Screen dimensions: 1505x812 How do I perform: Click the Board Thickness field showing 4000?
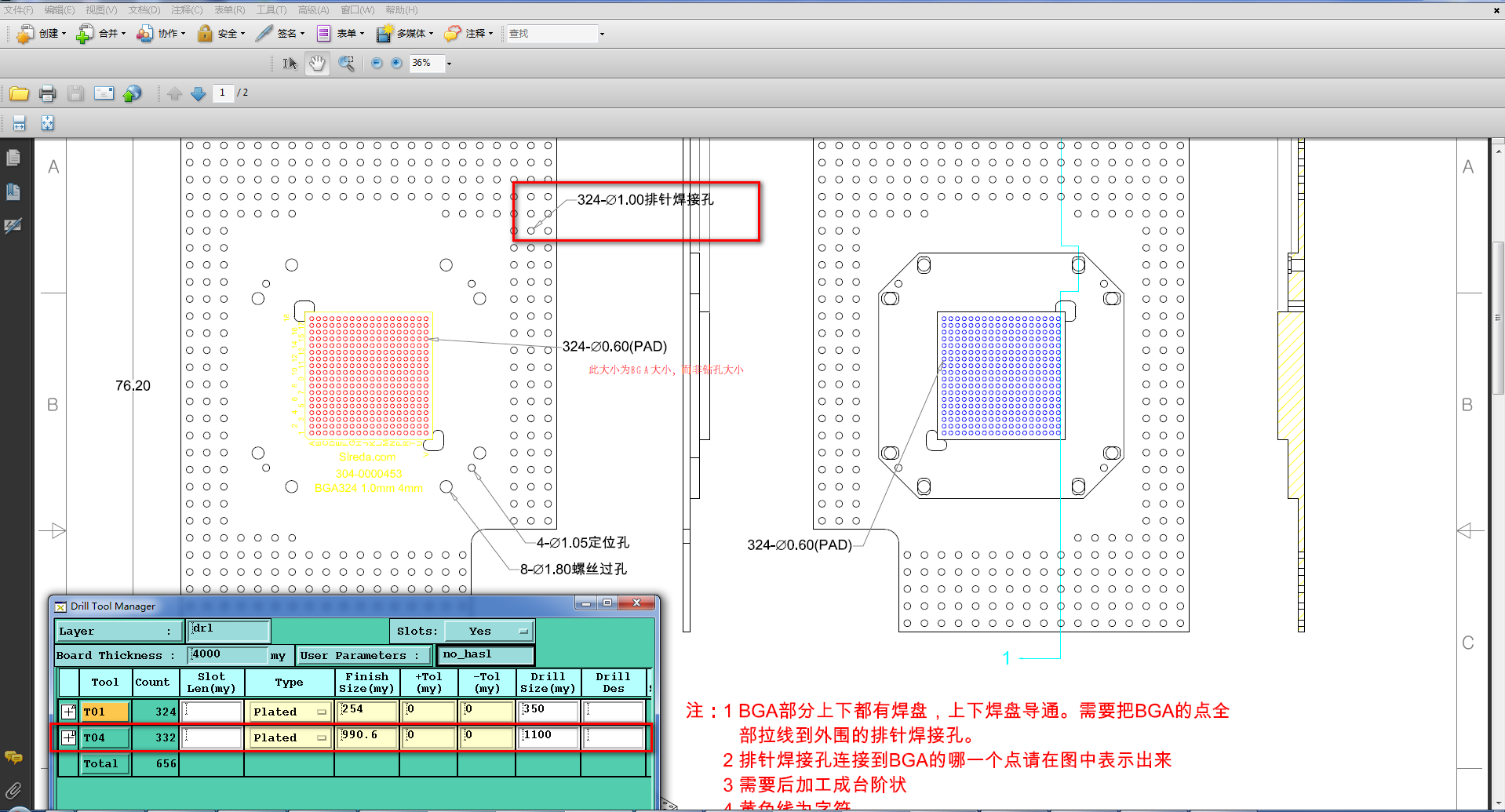coord(228,654)
